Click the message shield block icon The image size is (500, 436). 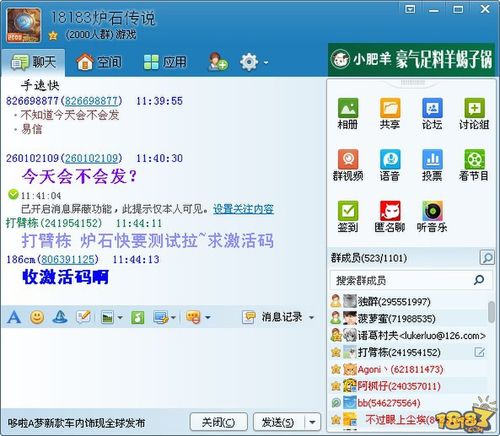(193, 317)
